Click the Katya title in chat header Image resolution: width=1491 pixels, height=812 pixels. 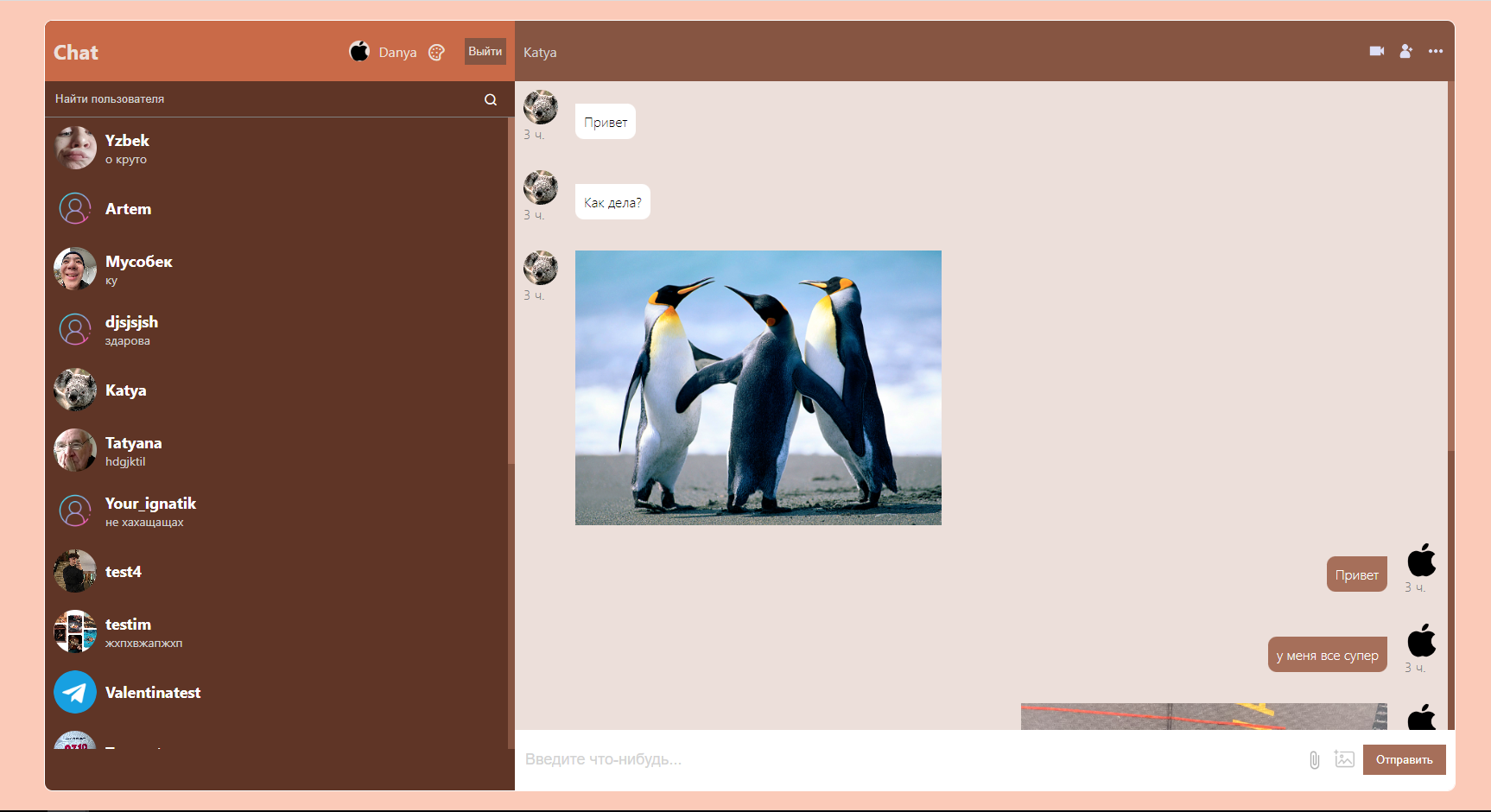tap(539, 52)
